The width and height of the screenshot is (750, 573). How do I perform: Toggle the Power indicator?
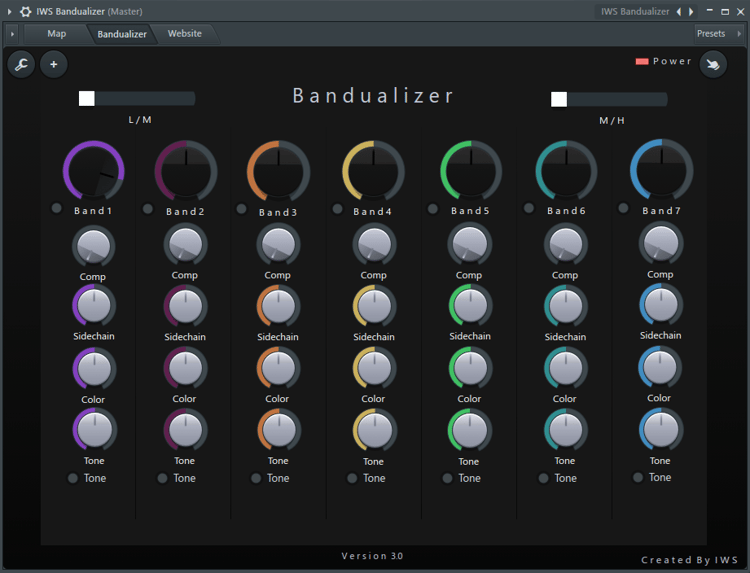[x=642, y=61]
